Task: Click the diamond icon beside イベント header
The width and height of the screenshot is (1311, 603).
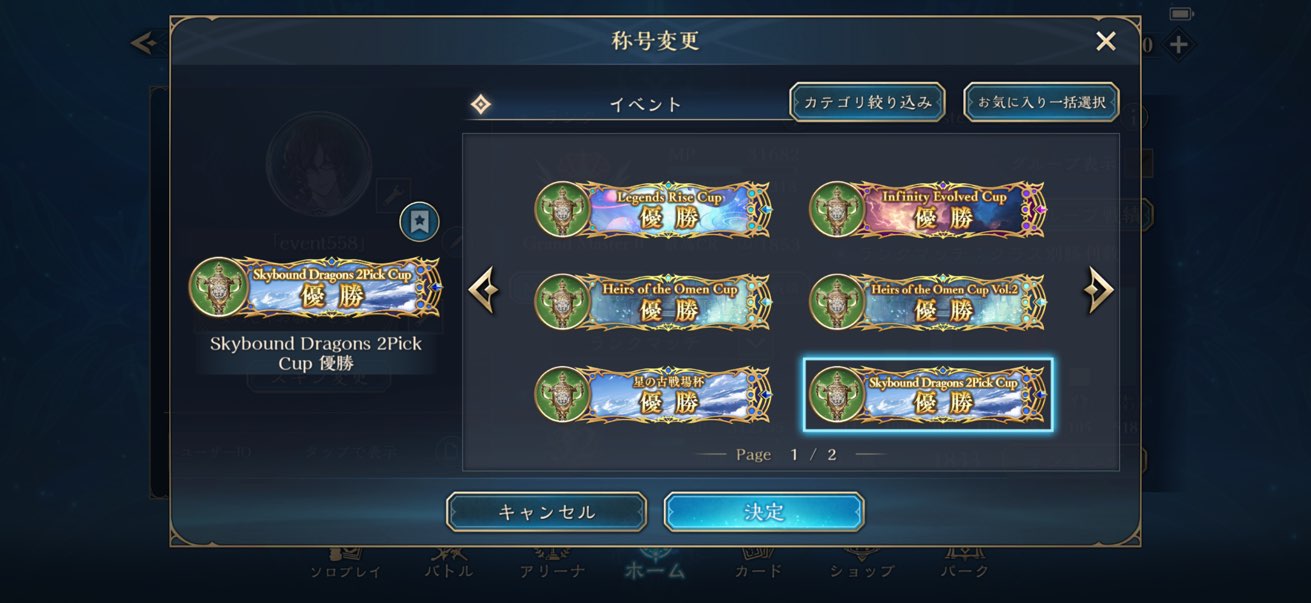Action: (481, 104)
